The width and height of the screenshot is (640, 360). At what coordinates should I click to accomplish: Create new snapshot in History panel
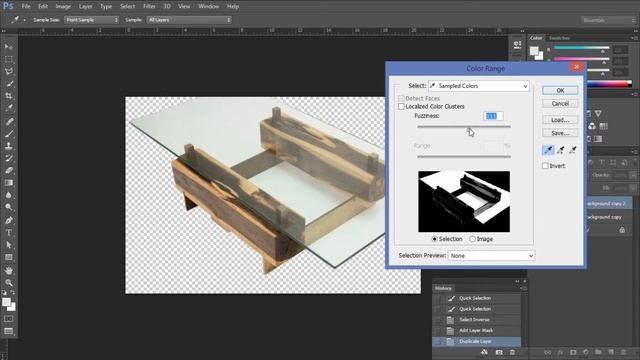coord(499,352)
